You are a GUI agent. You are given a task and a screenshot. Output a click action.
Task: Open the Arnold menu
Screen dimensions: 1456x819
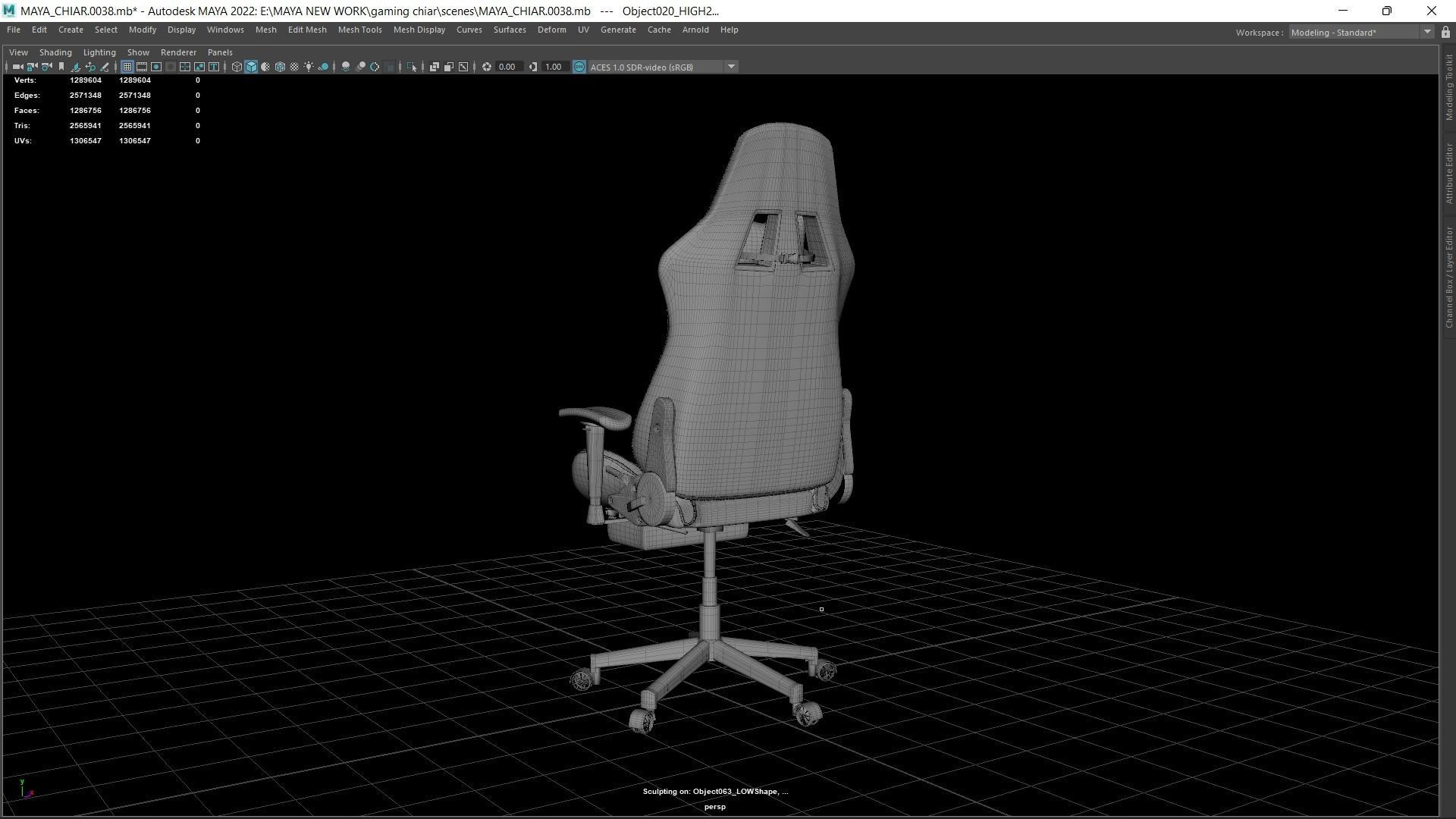(x=695, y=30)
